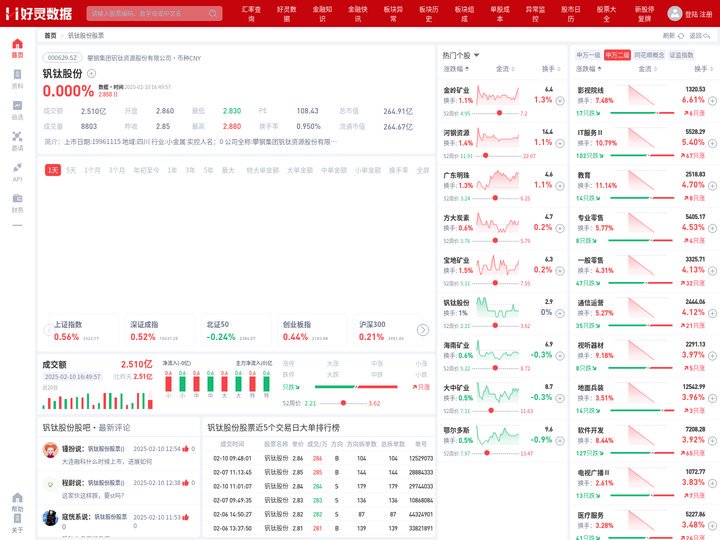This screenshot has width=720, height=540.
Task: Add 广东明珠 using its plus icon
Action: (560, 186)
